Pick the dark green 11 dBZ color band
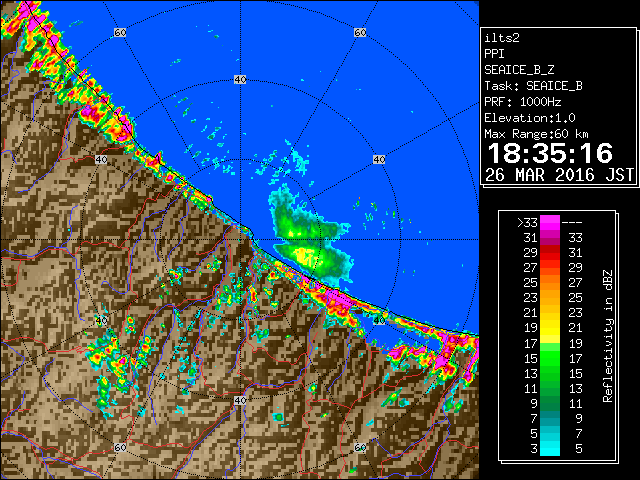The image size is (640, 480). pos(550,388)
